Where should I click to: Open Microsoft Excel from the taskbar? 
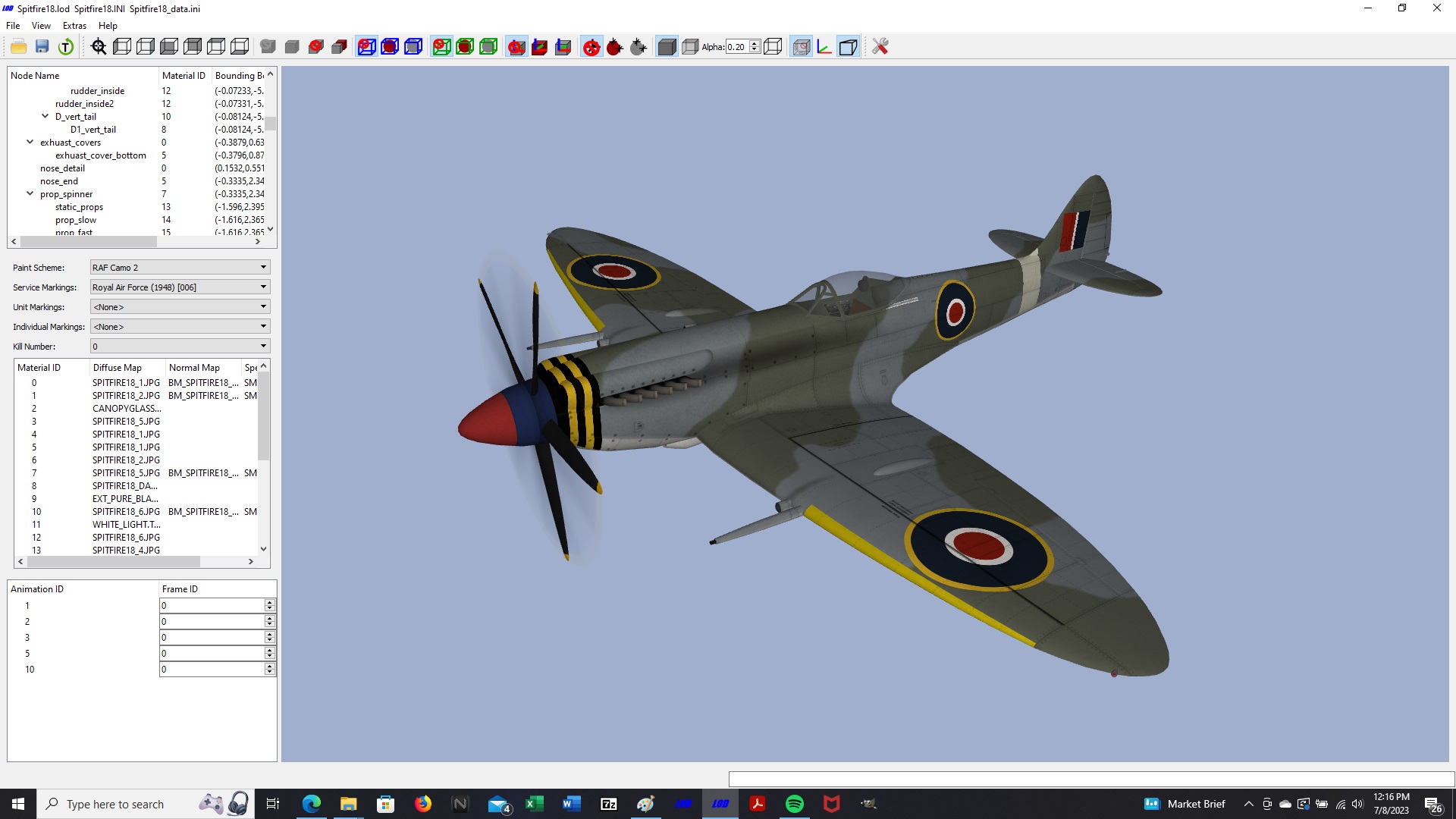coord(535,804)
